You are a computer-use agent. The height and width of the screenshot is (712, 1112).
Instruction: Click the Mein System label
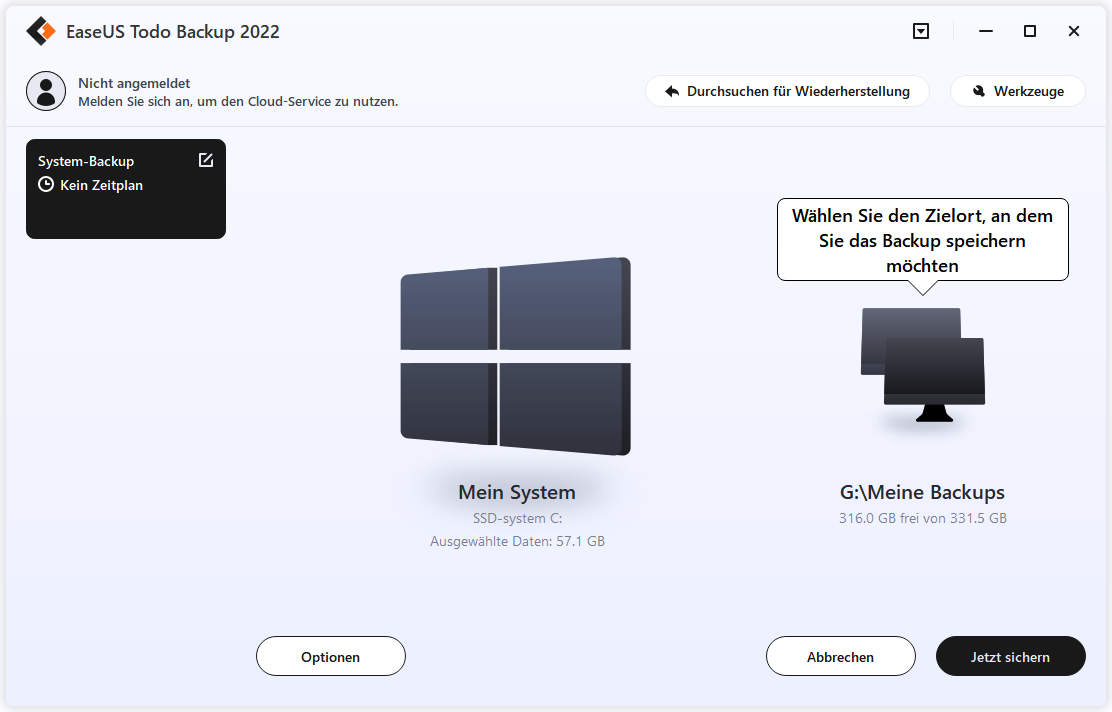(517, 491)
